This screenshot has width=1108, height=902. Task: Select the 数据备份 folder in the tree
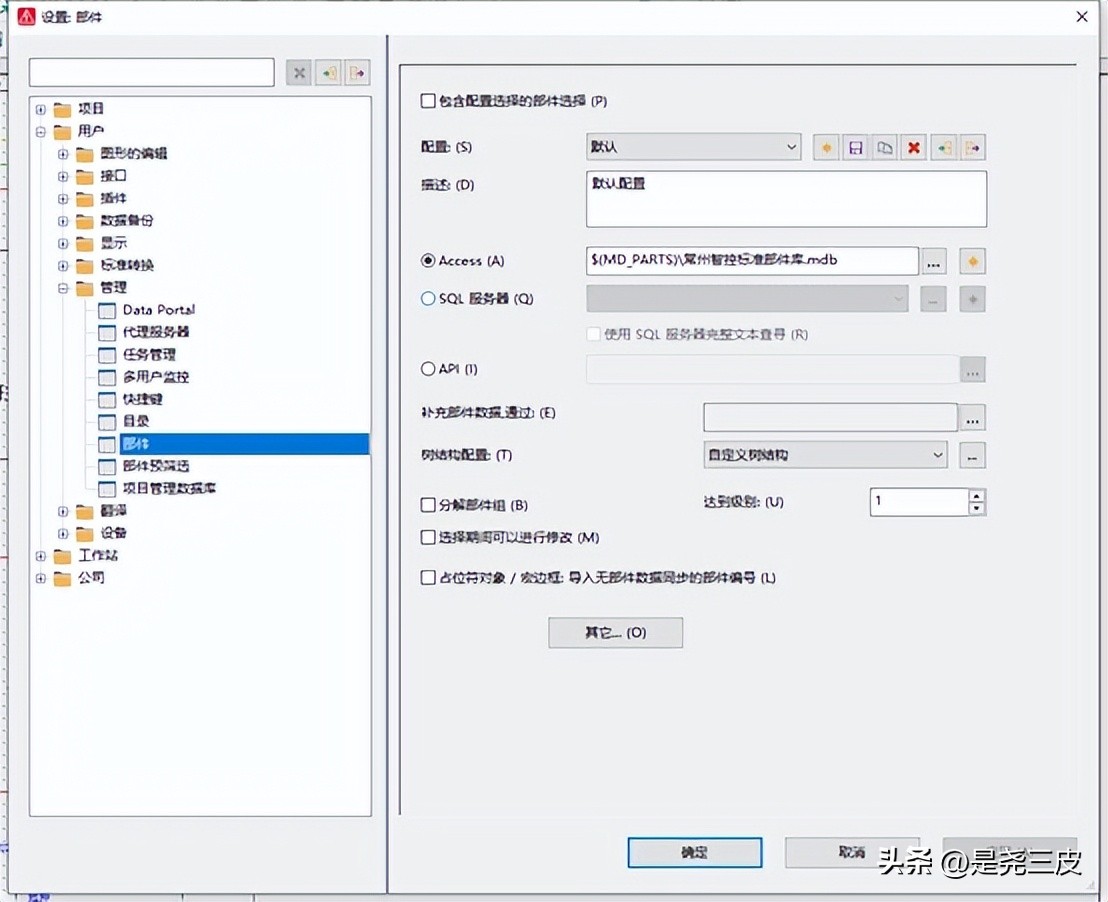pyautogui.click(x=126, y=221)
